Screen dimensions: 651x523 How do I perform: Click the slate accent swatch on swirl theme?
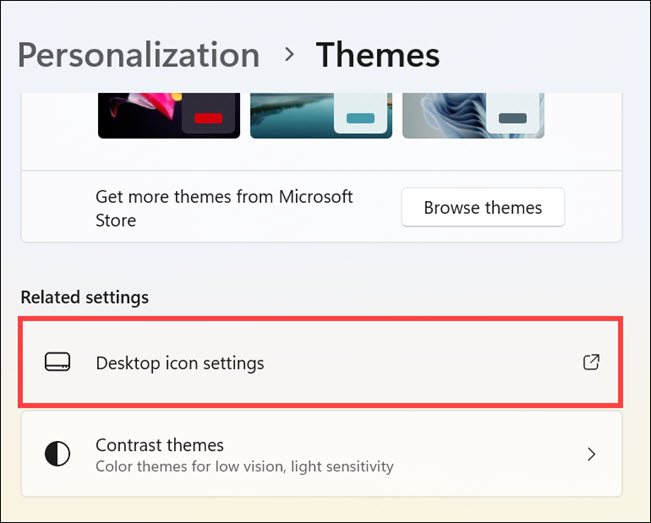(x=512, y=118)
